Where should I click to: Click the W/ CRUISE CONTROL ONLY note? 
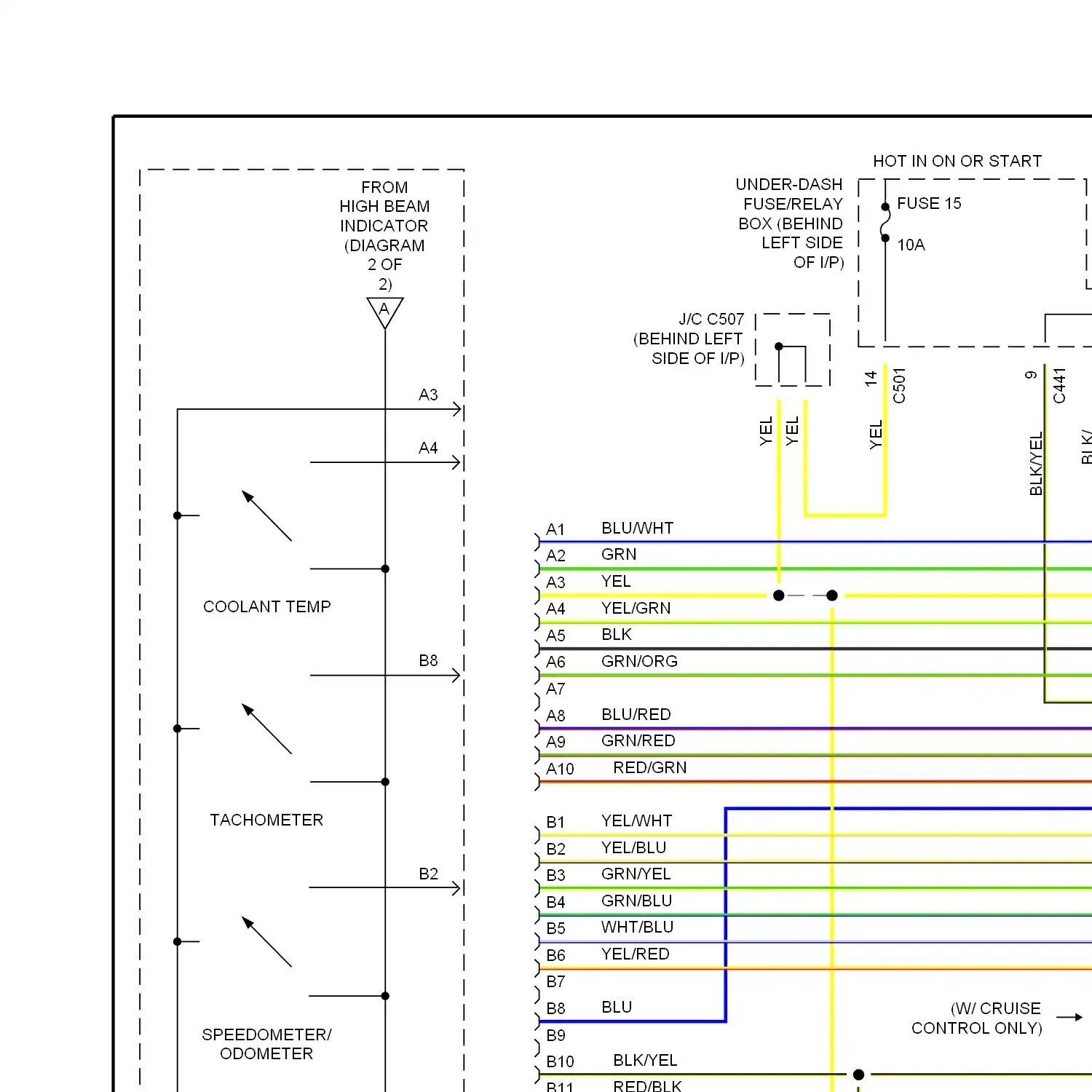pos(977,1018)
